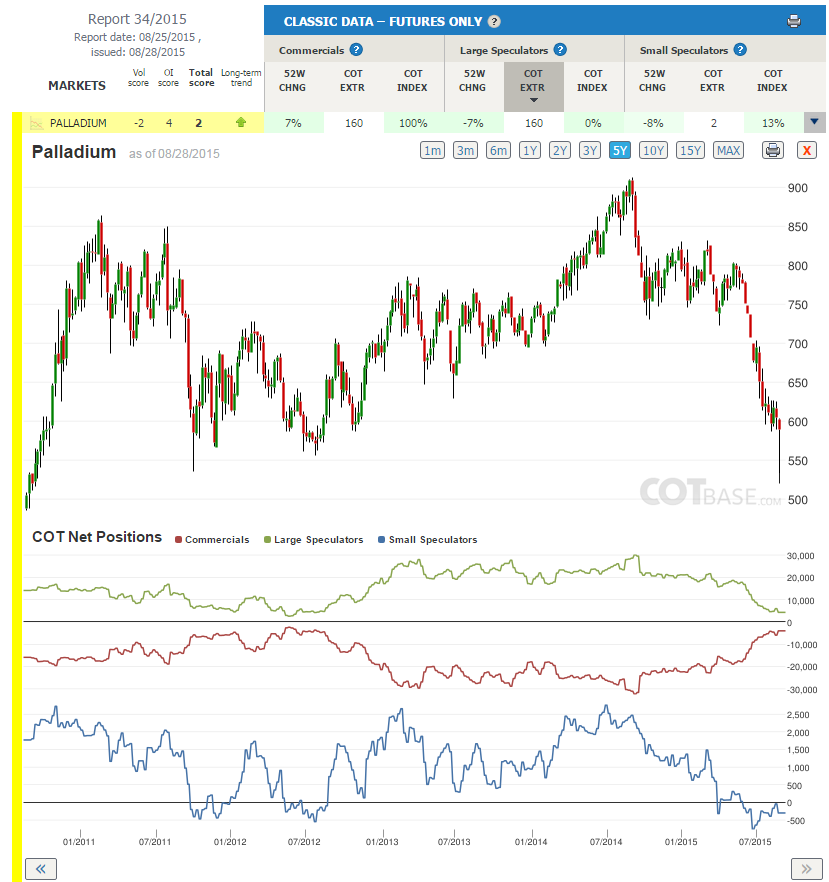Toggle Large Speculators series in legend
829x882 pixels.
[313, 539]
